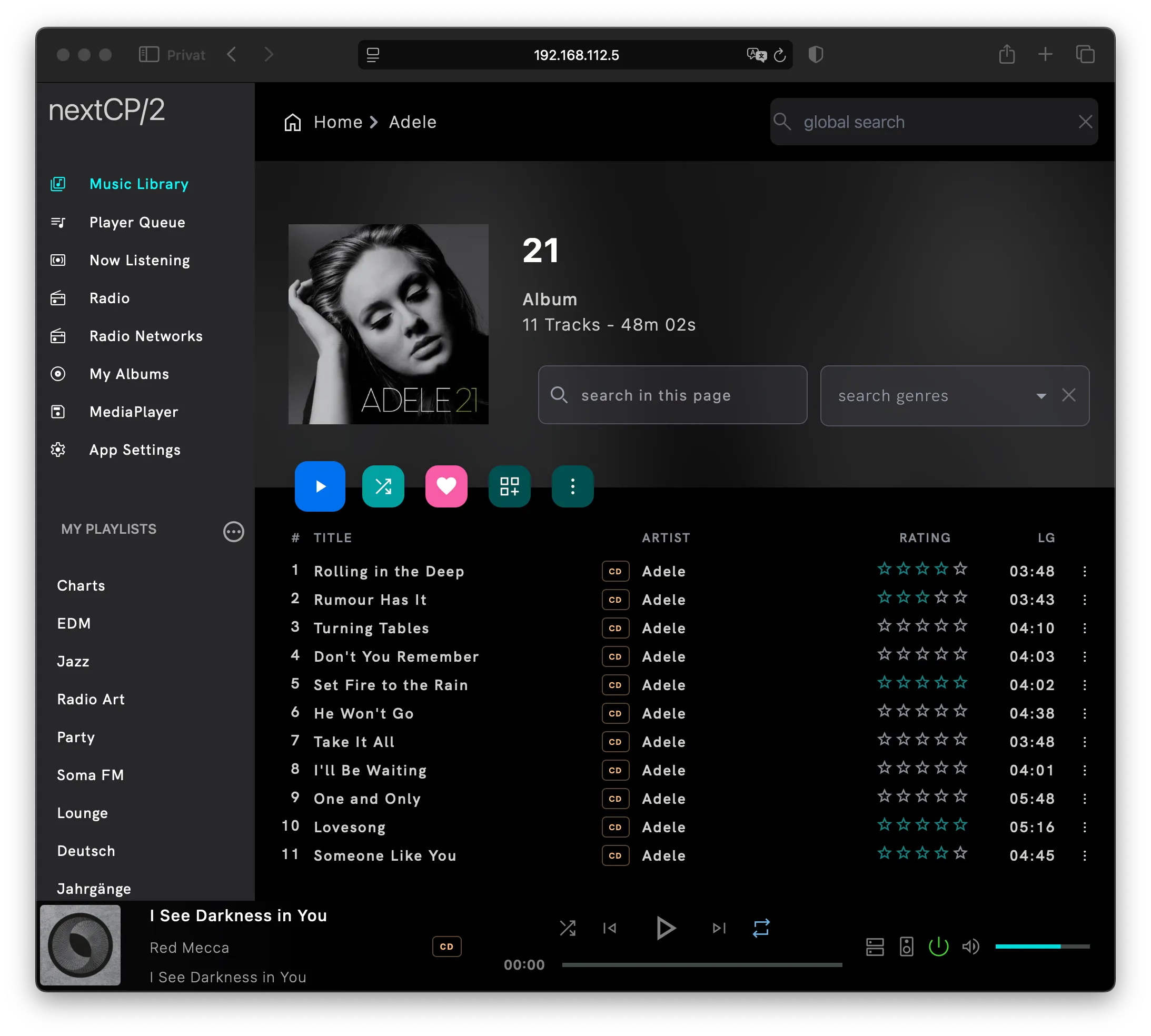Open My Playlists options circle button

click(x=233, y=532)
